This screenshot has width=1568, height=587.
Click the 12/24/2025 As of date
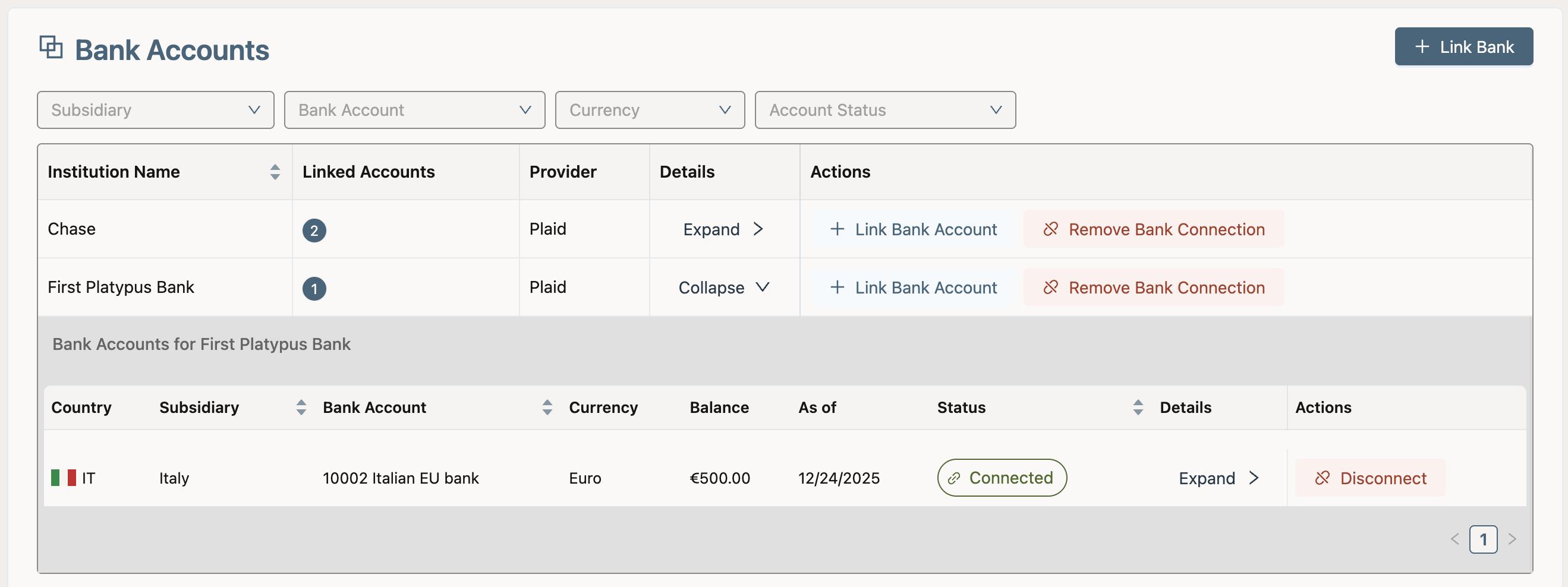pyautogui.click(x=839, y=478)
